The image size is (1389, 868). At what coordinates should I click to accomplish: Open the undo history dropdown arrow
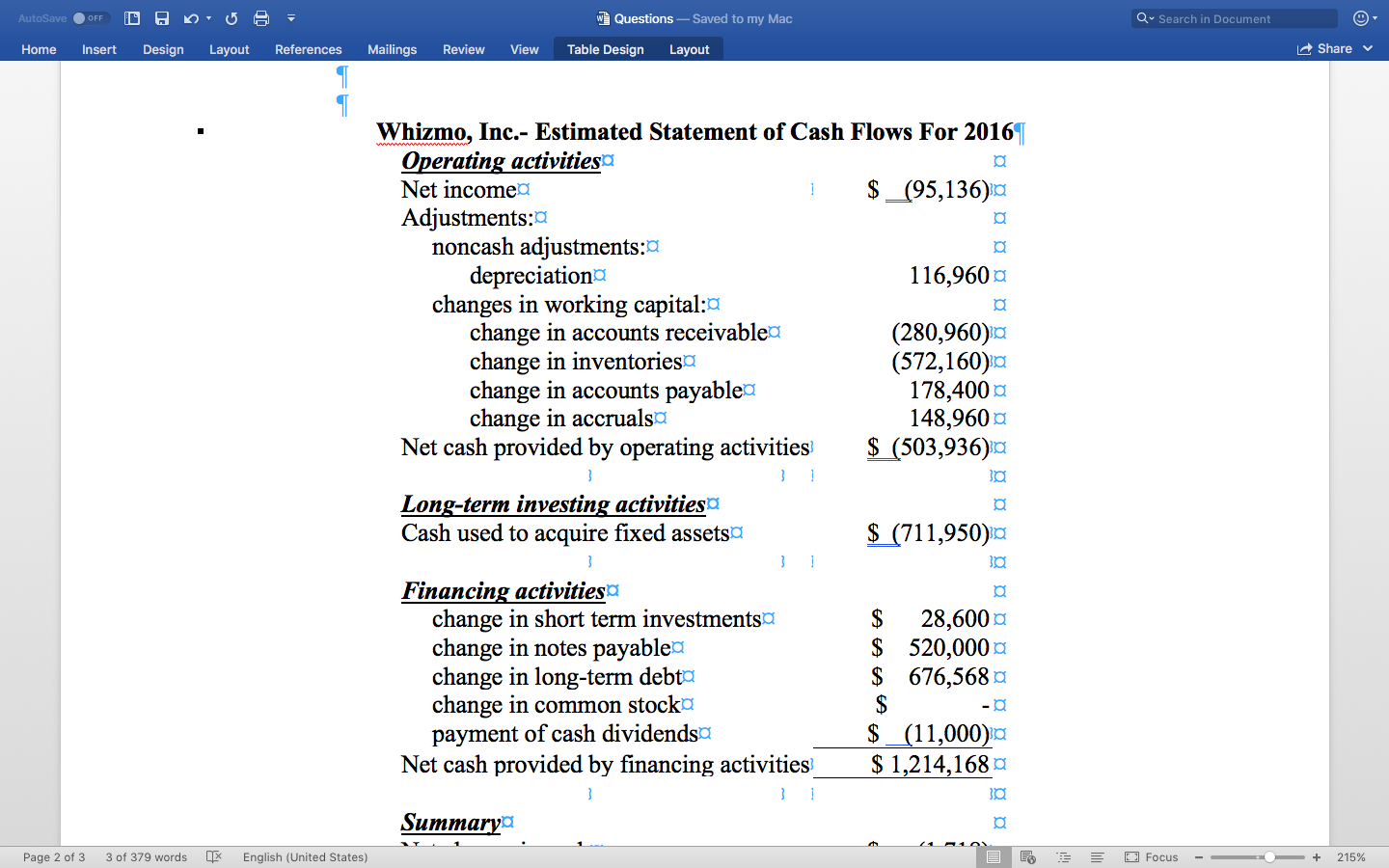(210, 17)
